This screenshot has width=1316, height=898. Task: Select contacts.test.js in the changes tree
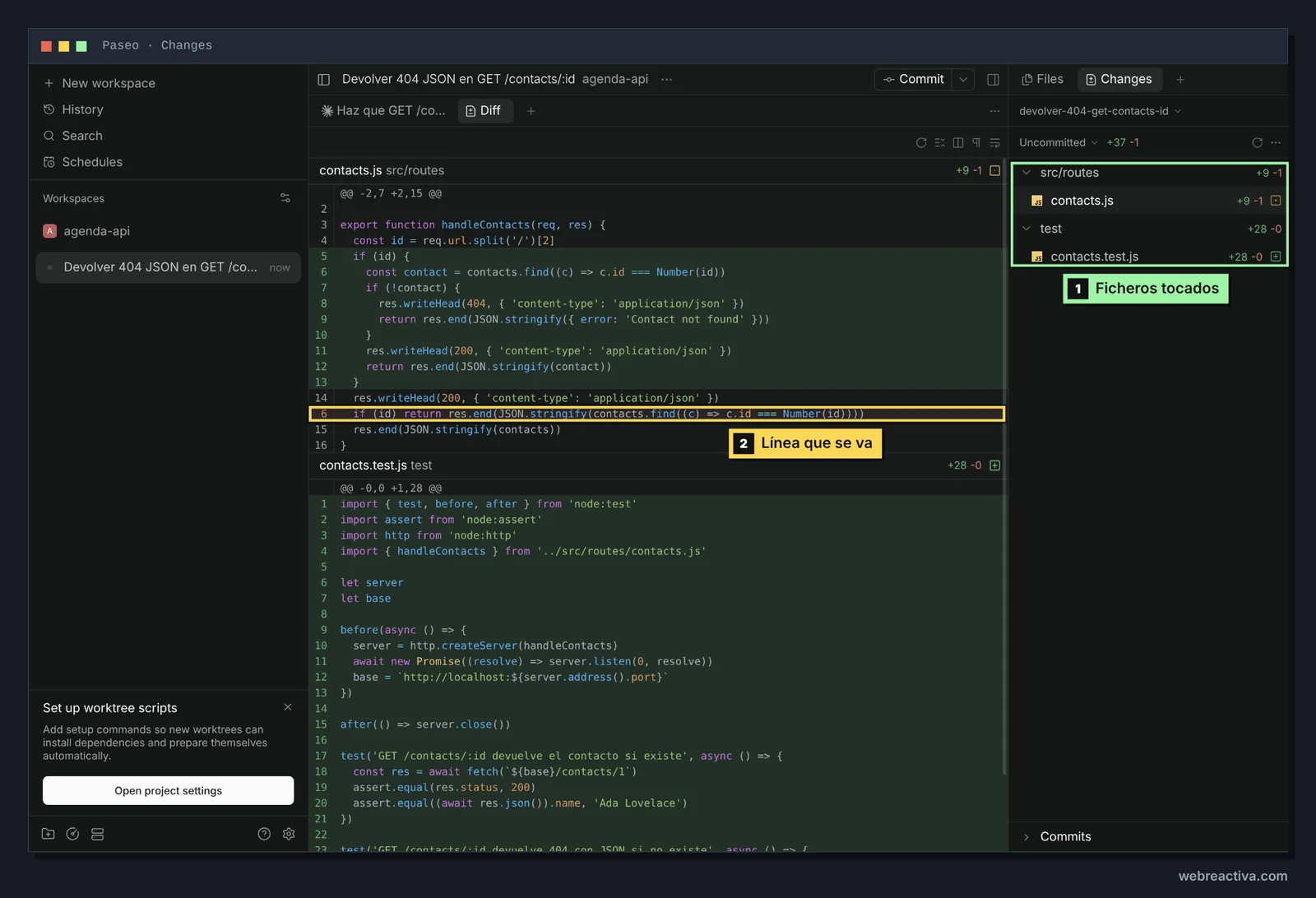pos(1149,257)
